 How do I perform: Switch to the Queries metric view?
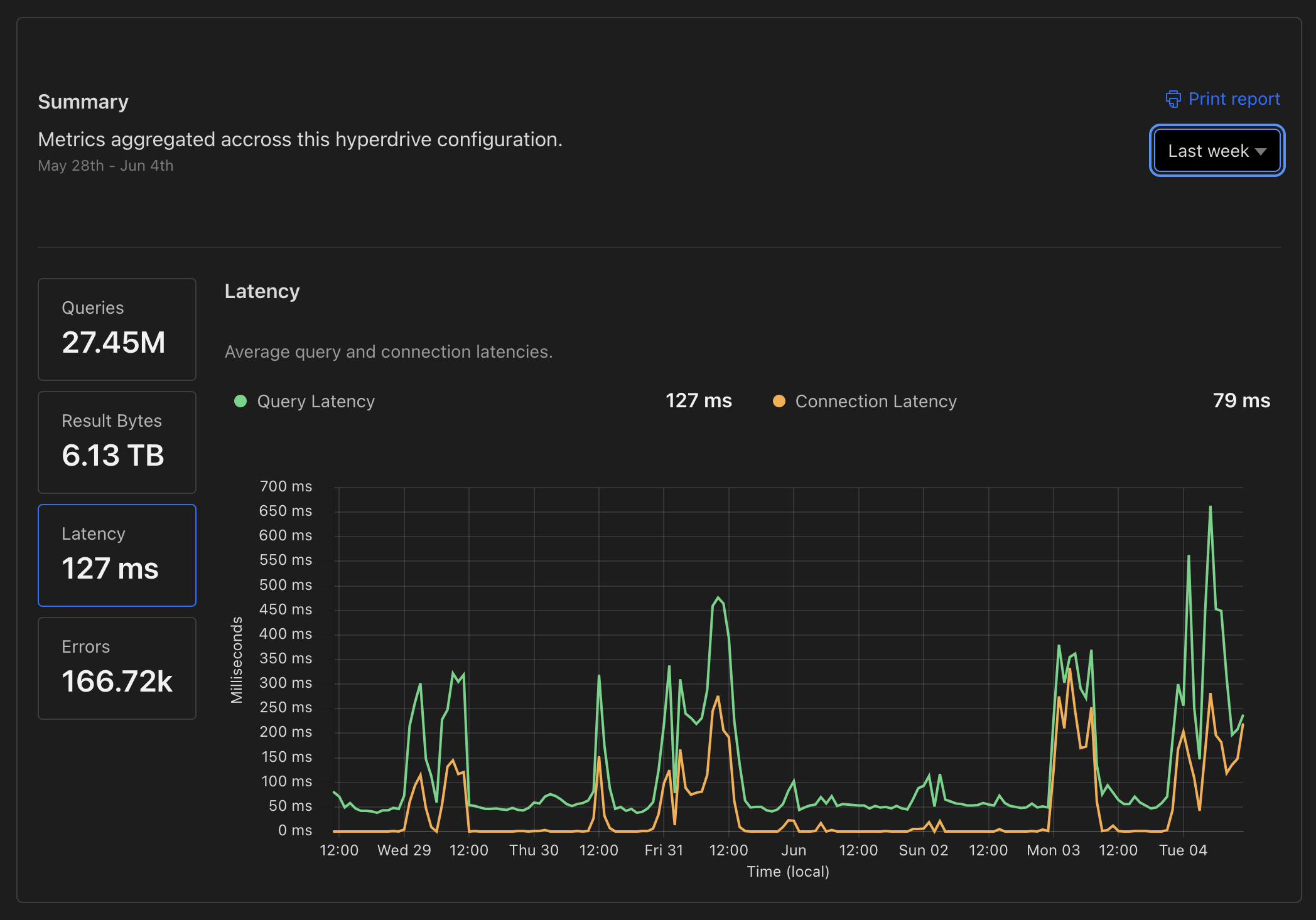[x=117, y=329]
